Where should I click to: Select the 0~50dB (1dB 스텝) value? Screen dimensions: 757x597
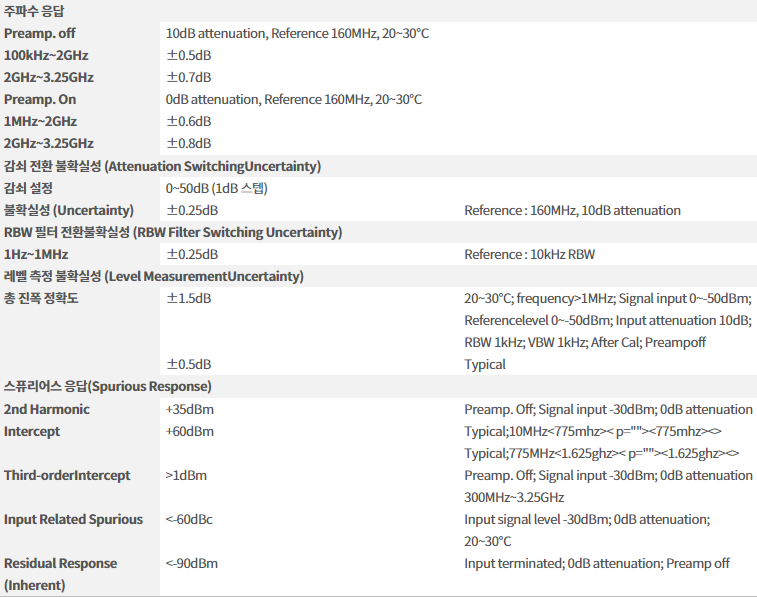click(217, 188)
